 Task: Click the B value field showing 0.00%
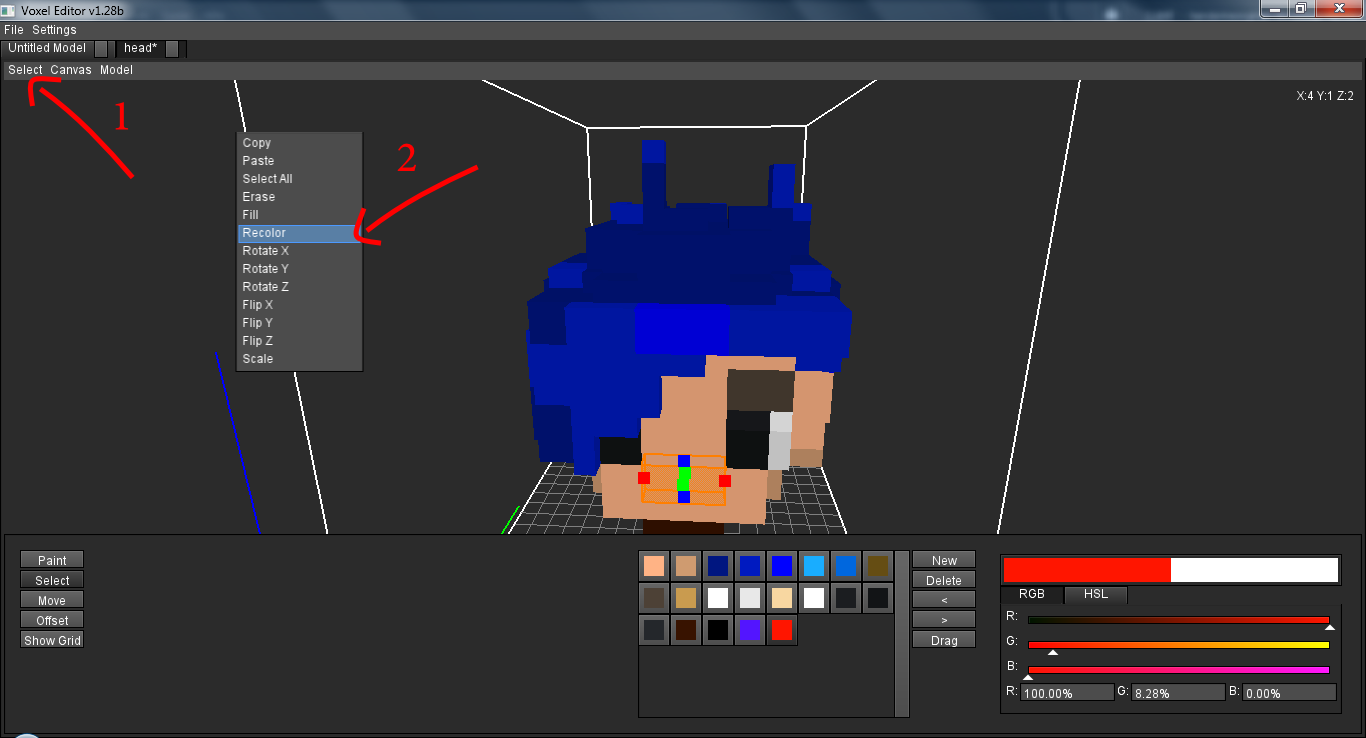(1289, 692)
